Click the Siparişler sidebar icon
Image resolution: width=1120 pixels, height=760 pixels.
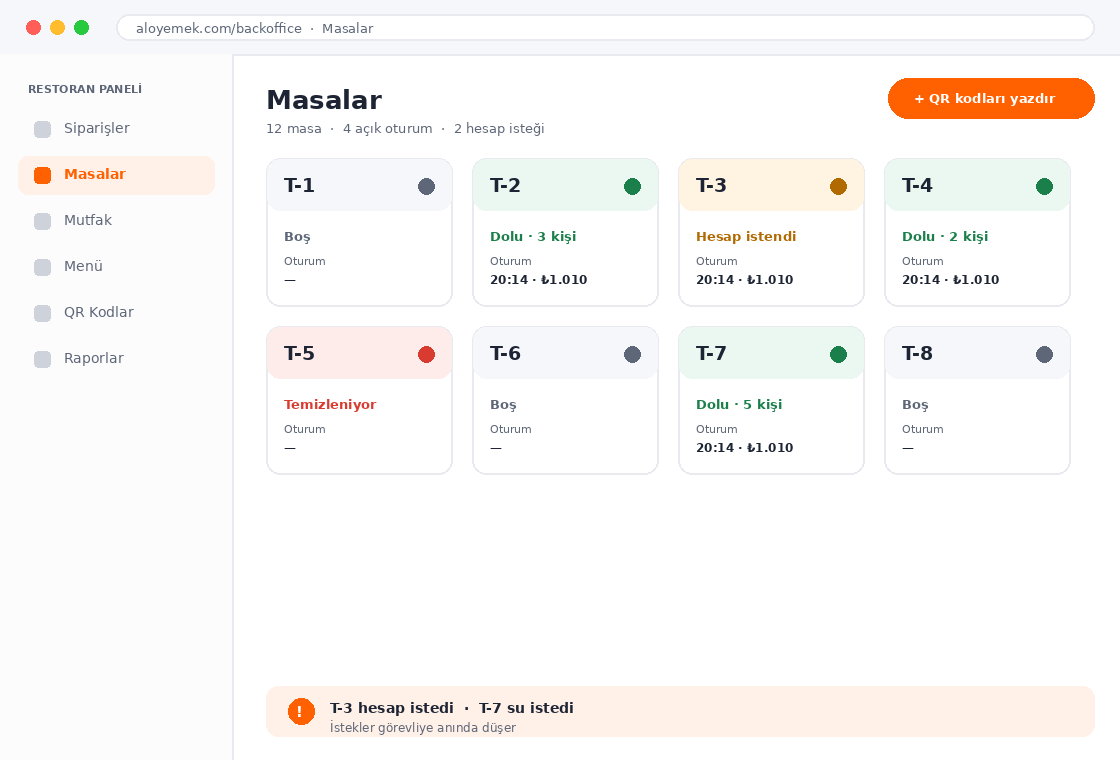(x=43, y=129)
